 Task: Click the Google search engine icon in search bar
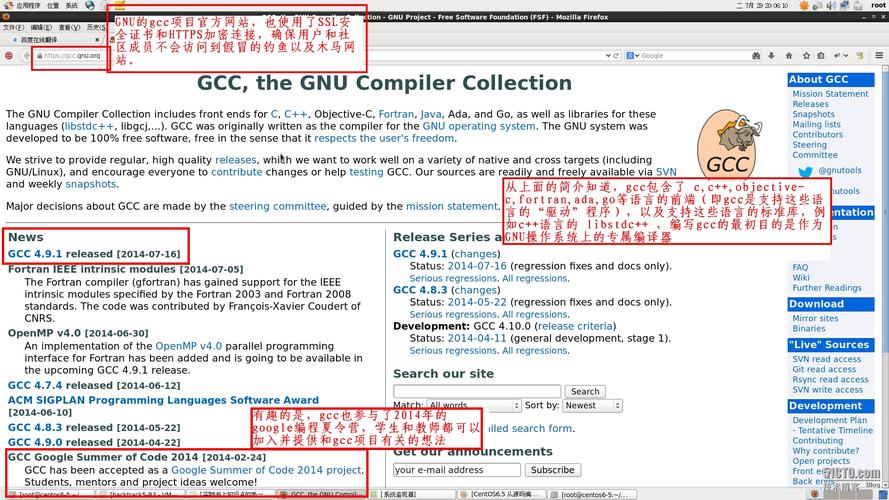pyautogui.click(x=629, y=56)
